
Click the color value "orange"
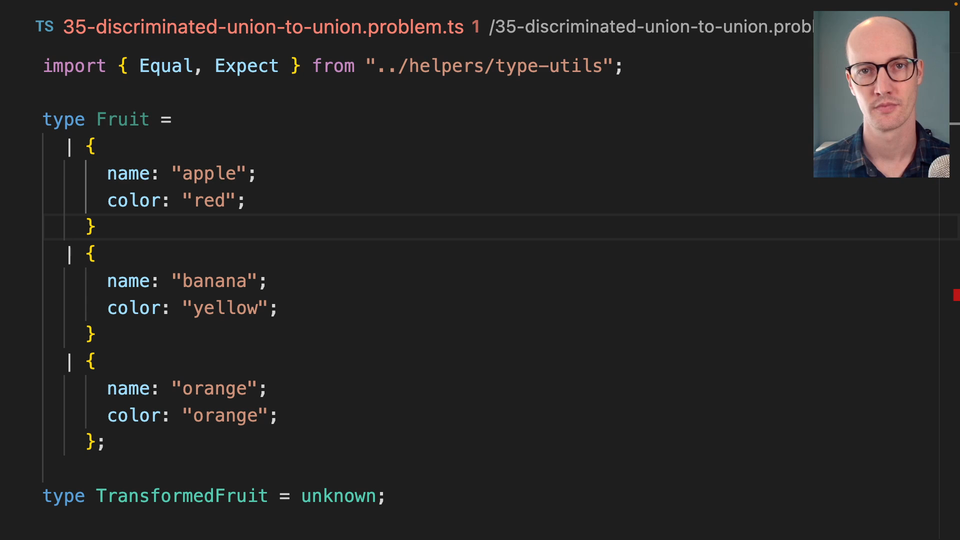click(x=224, y=415)
